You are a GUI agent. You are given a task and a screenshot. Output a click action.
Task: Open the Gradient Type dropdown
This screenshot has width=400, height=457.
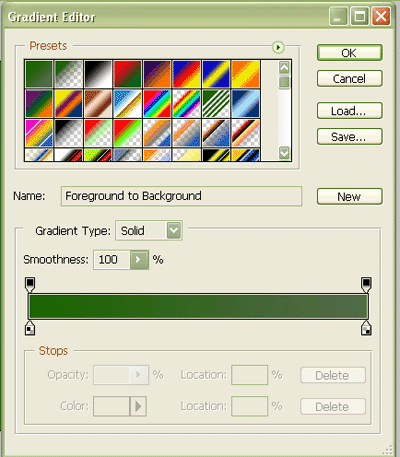coord(174,230)
